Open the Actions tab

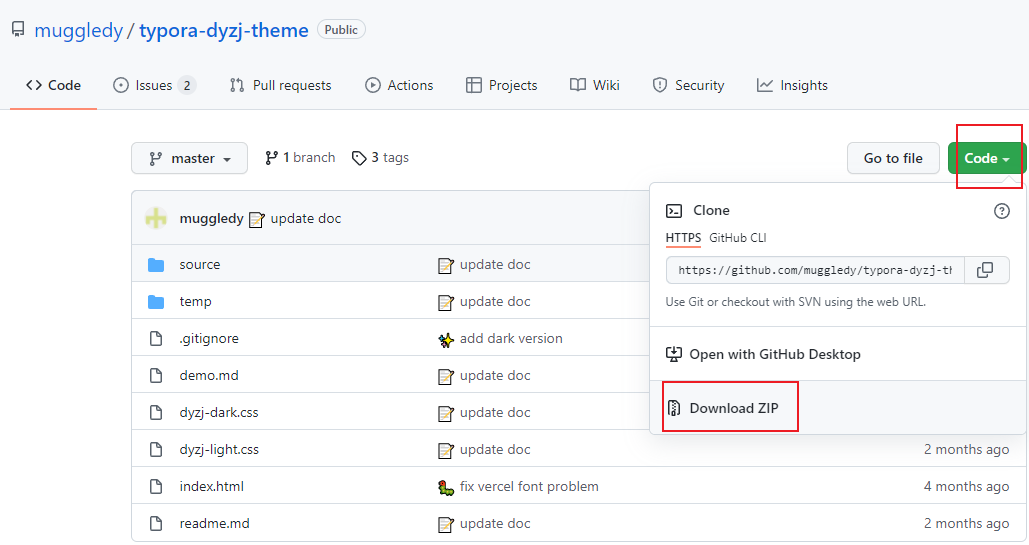(x=399, y=85)
